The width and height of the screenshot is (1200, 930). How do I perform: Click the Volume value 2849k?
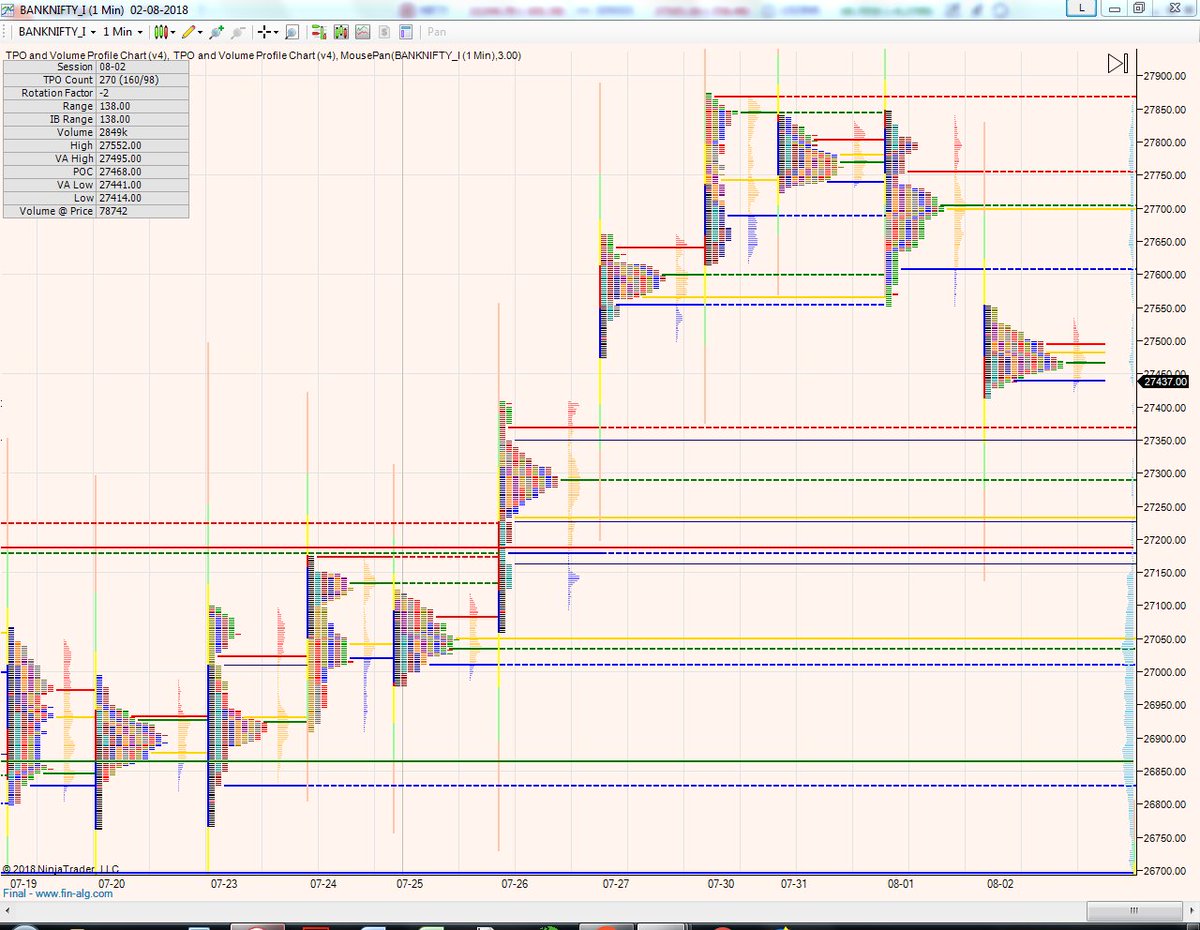(113, 132)
